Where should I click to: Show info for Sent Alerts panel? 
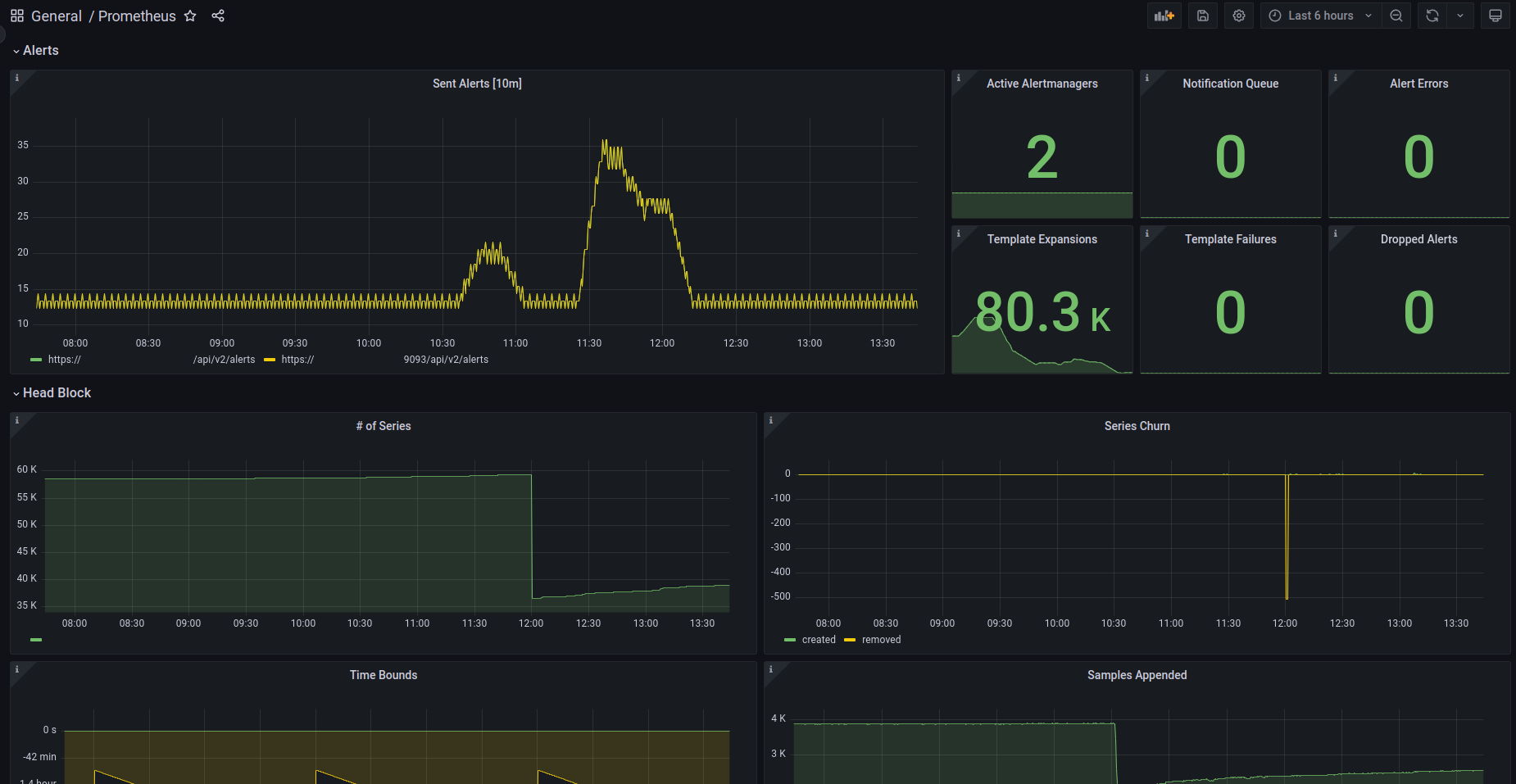click(x=17, y=78)
